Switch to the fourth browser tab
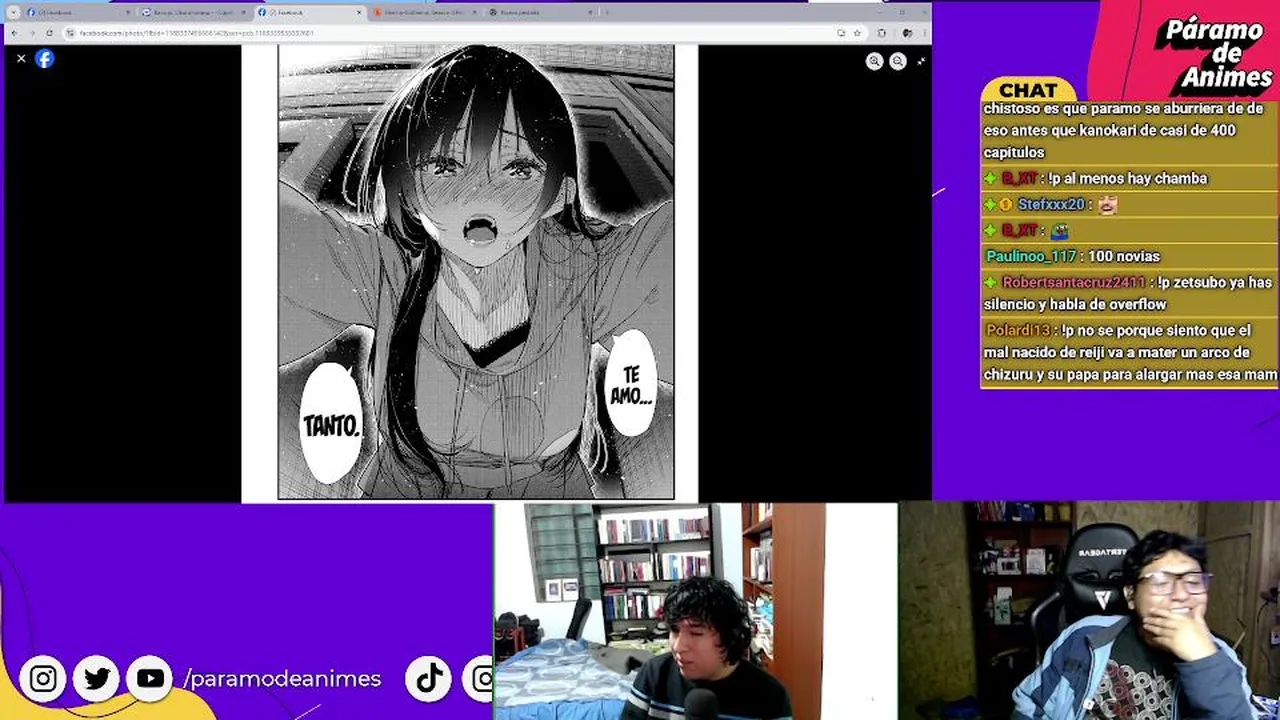This screenshot has width=1280, height=720. 426,12
